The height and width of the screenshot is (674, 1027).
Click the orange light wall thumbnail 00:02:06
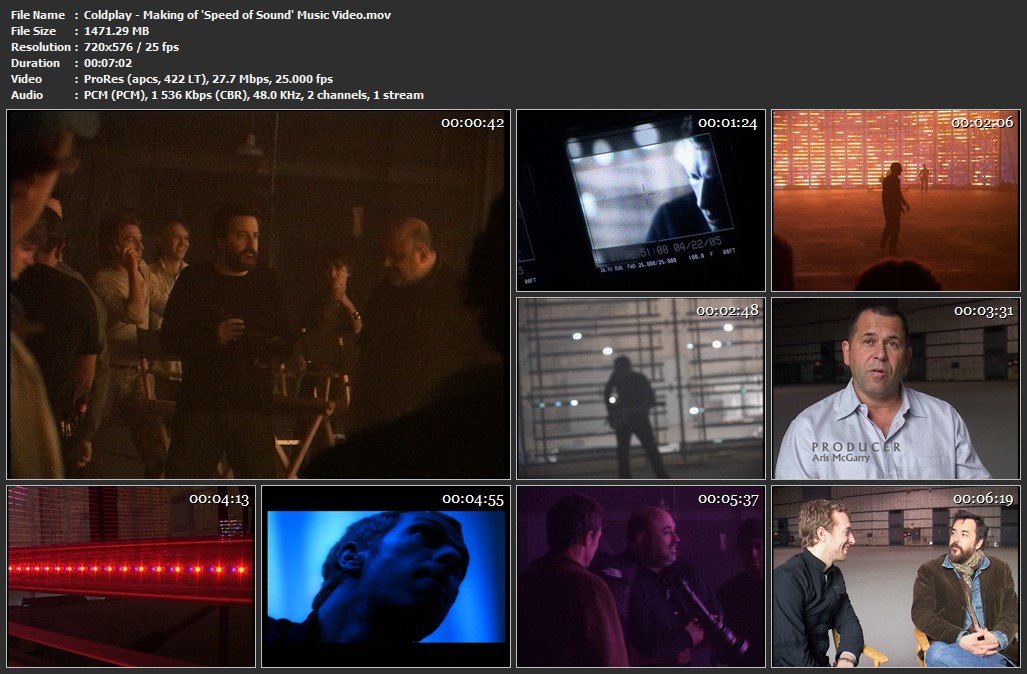click(x=895, y=200)
